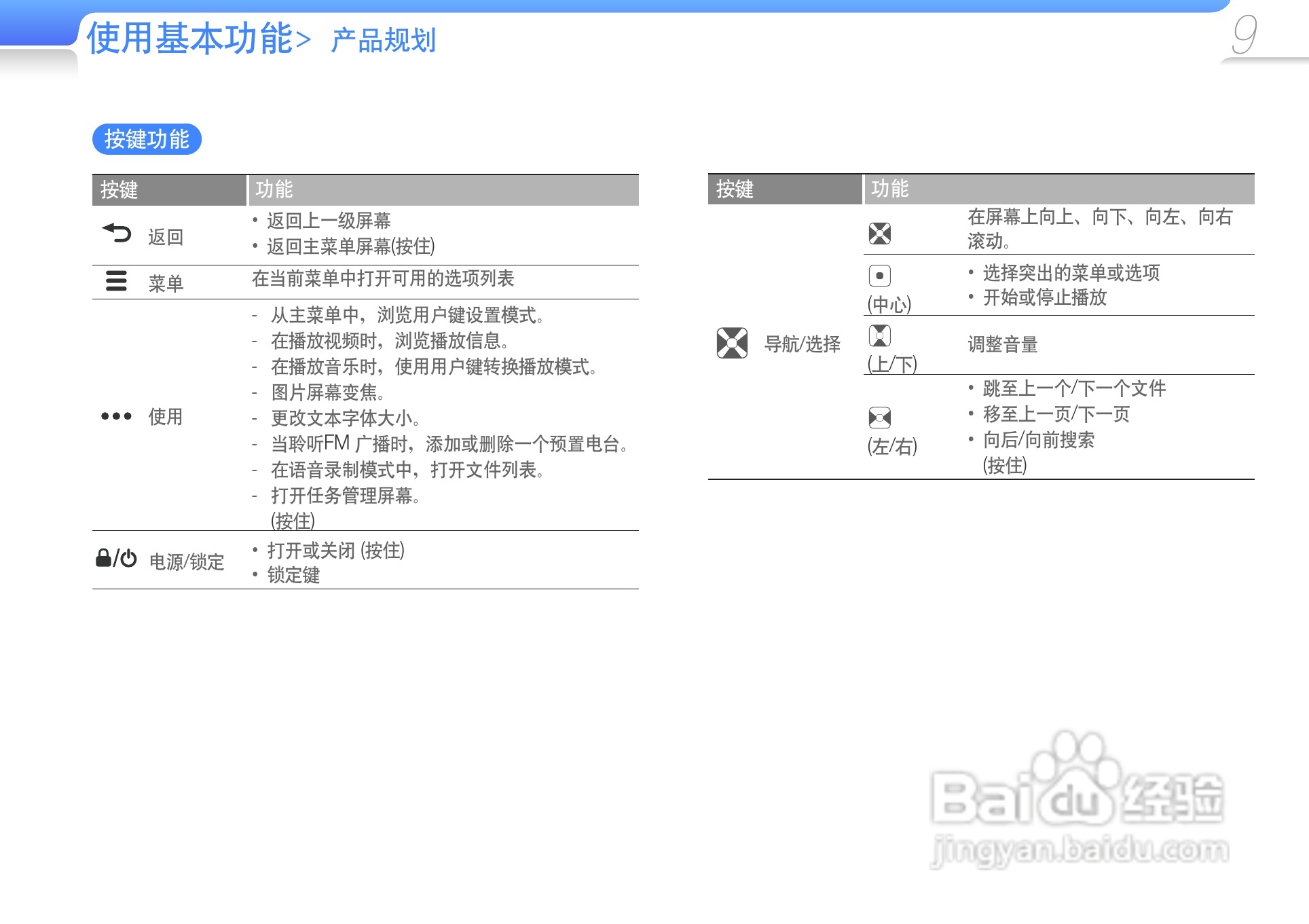The width and height of the screenshot is (1309, 924).
Task: Click the 导航/选择 label
Action: click(802, 344)
